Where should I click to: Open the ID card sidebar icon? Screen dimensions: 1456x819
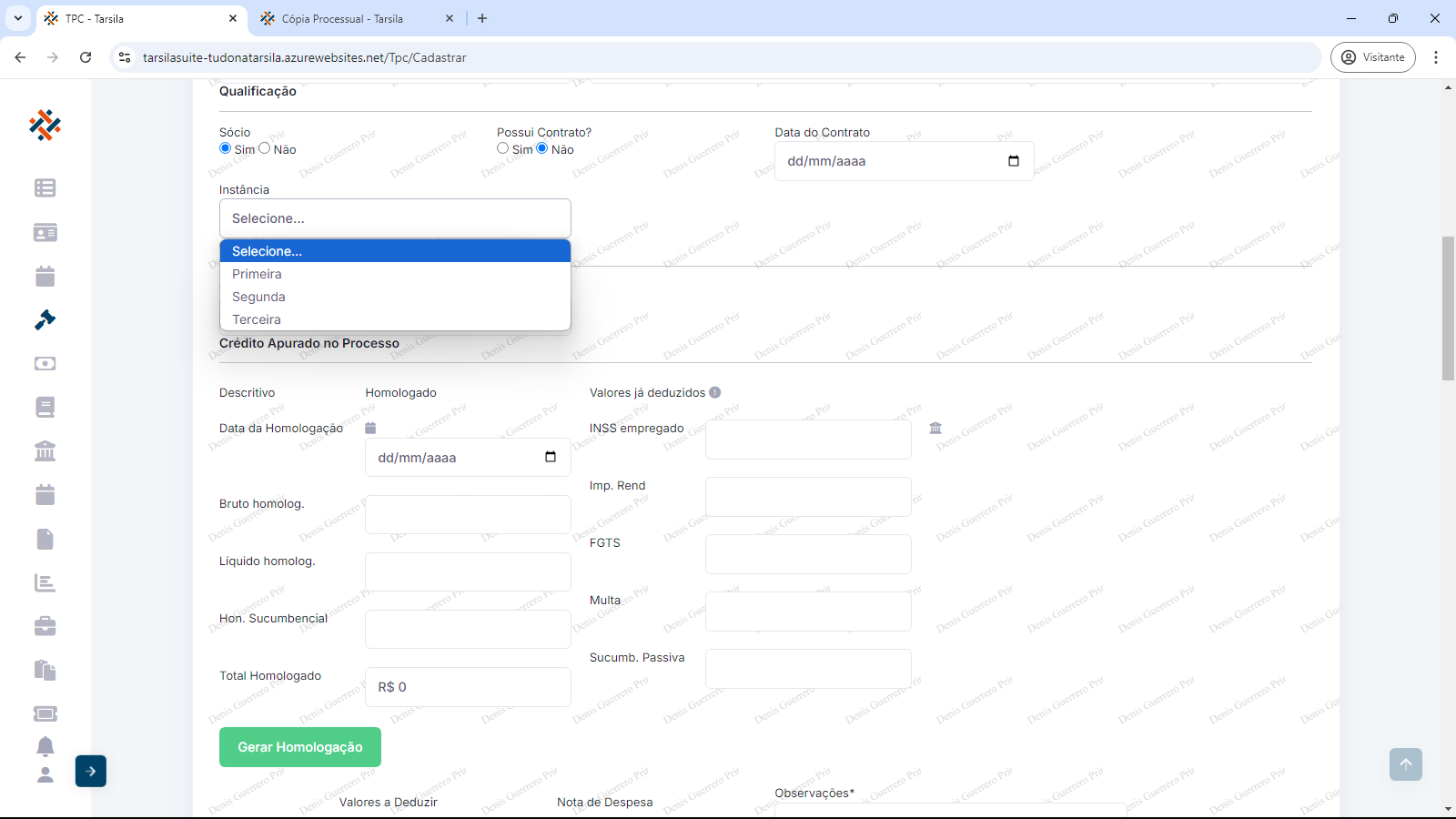45,232
